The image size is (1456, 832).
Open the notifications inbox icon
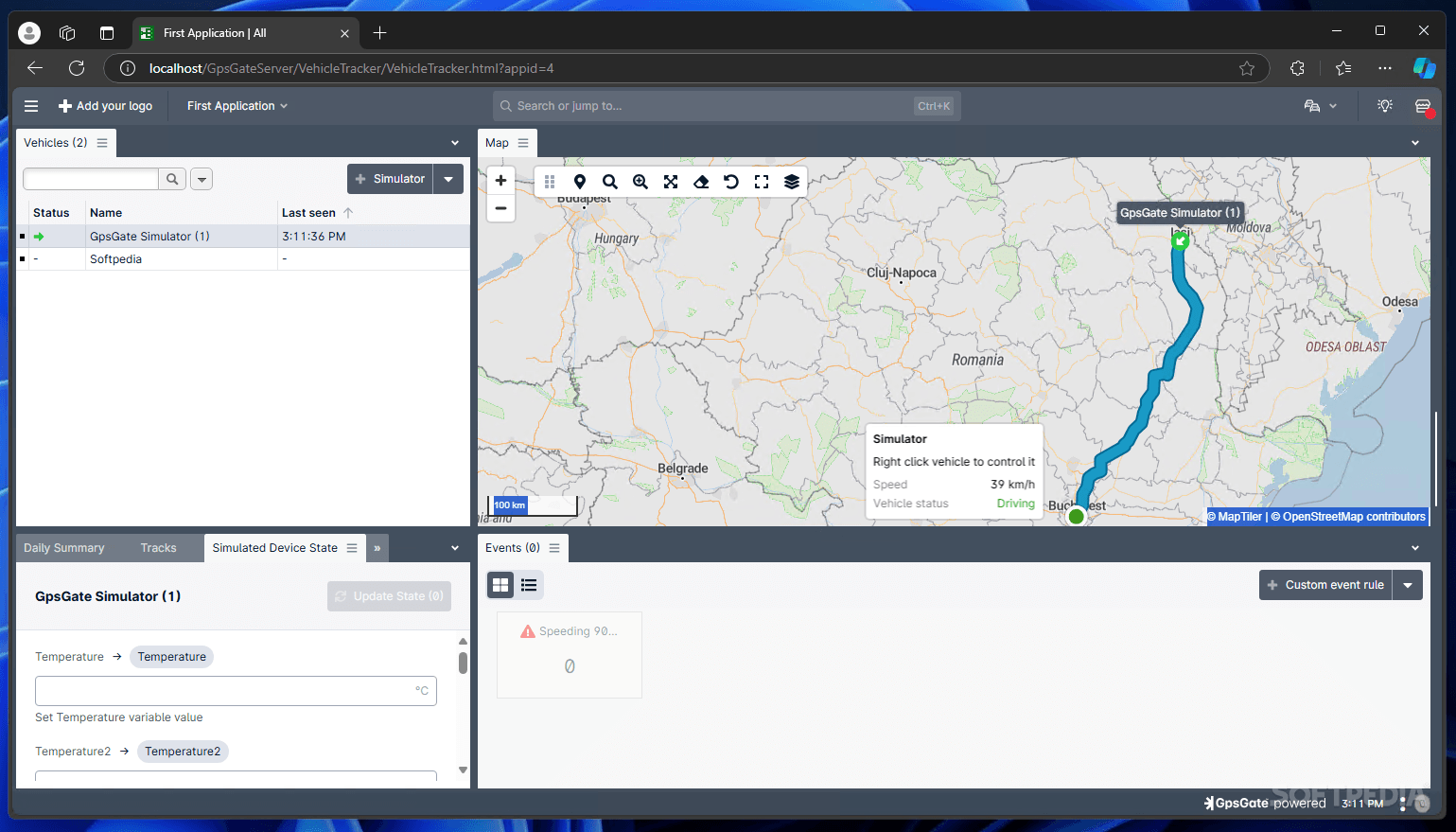point(1423,106)
